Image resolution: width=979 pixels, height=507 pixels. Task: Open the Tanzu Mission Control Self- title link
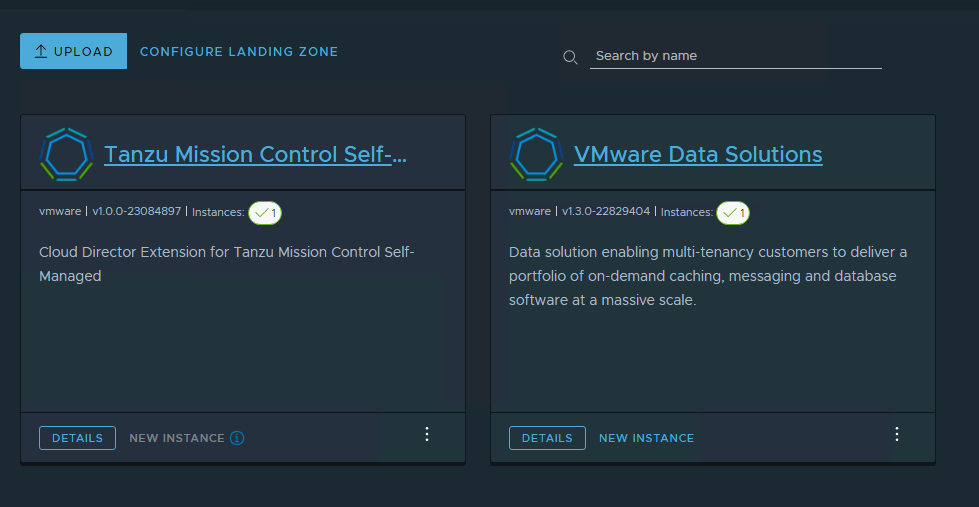coord(255,154)
